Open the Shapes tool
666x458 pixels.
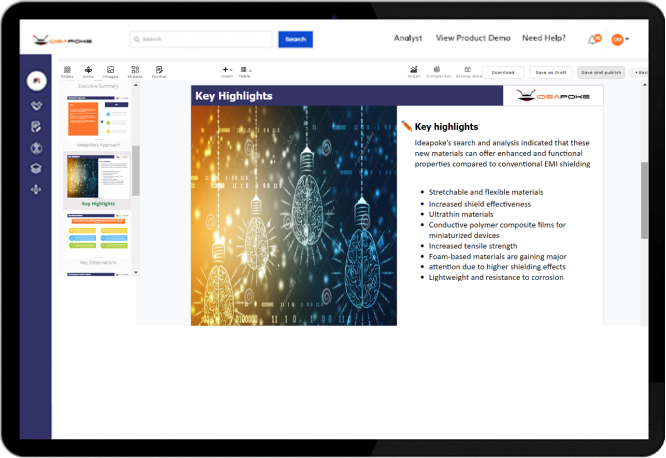135,72
